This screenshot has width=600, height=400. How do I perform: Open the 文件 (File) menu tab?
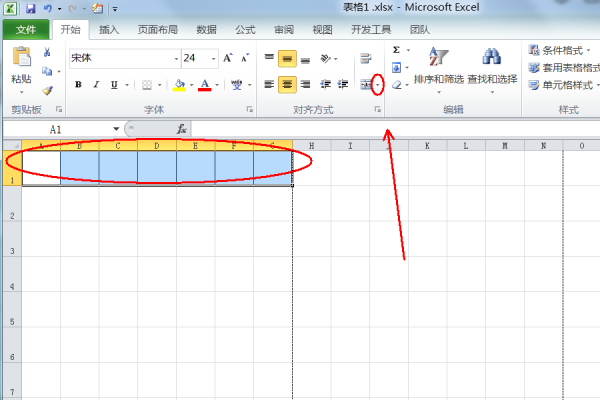coord(25,30)
